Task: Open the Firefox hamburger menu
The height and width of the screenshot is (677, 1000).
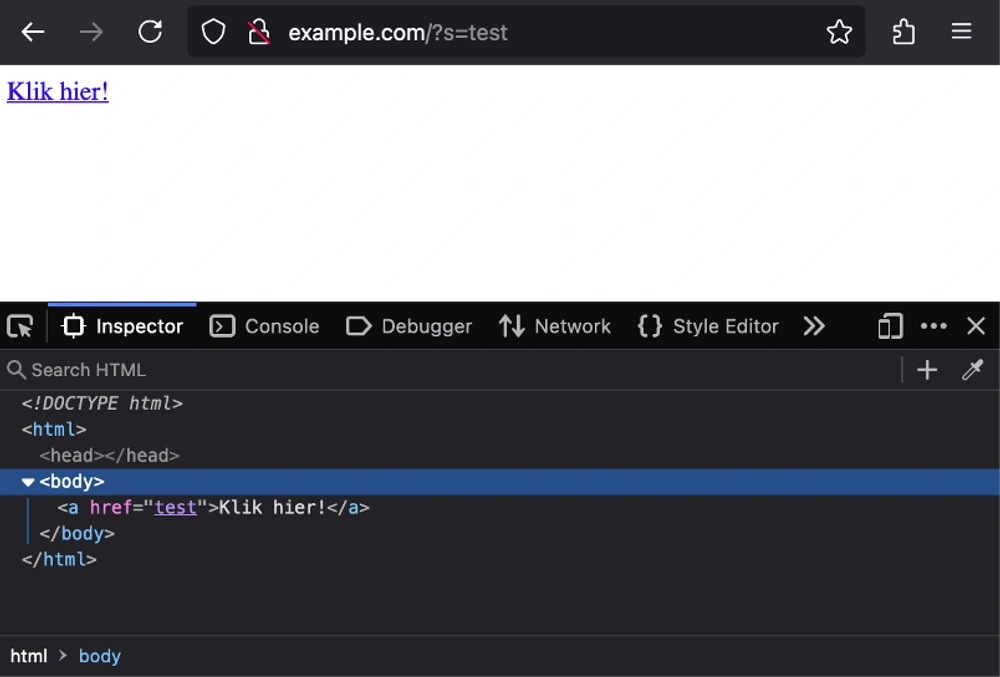Action: [x=961, y=32]
